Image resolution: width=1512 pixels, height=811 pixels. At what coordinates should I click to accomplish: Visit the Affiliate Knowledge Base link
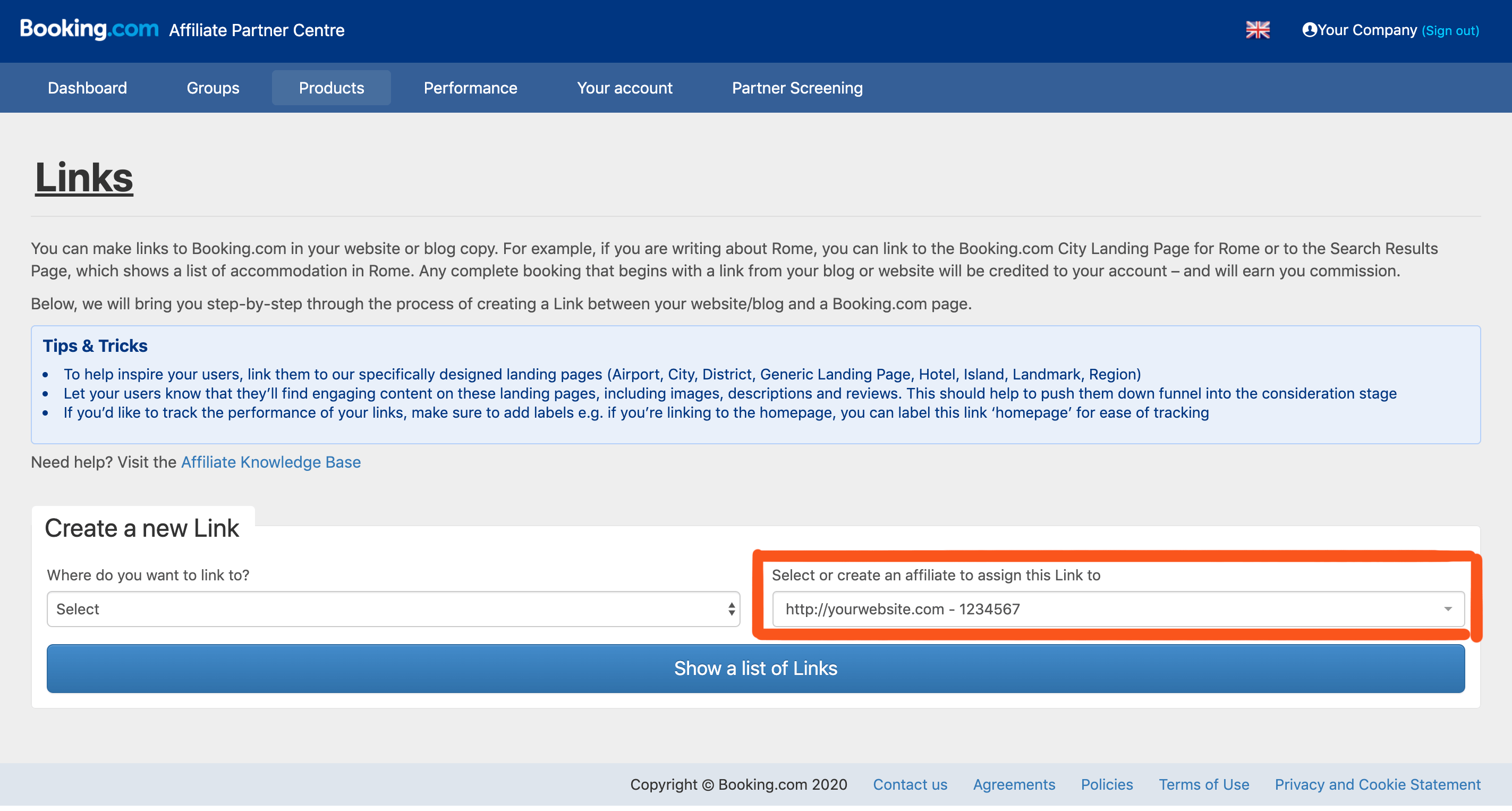[x=270, y=462]
